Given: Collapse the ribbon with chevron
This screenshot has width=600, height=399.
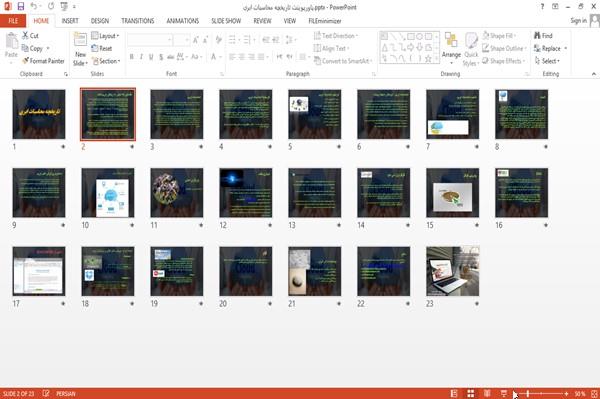Looking at the screenshot, I should 593,74.
